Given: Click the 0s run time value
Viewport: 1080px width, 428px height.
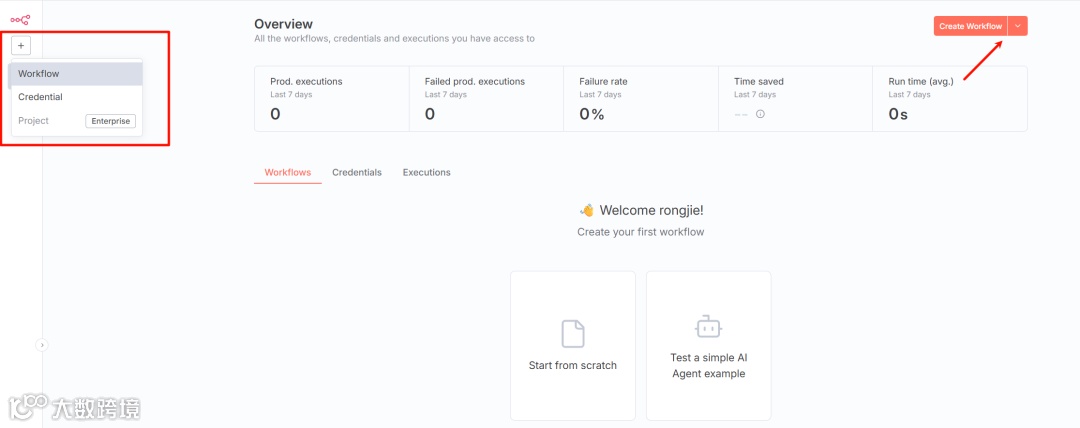Looking at the screenshot, I should 898,114.
